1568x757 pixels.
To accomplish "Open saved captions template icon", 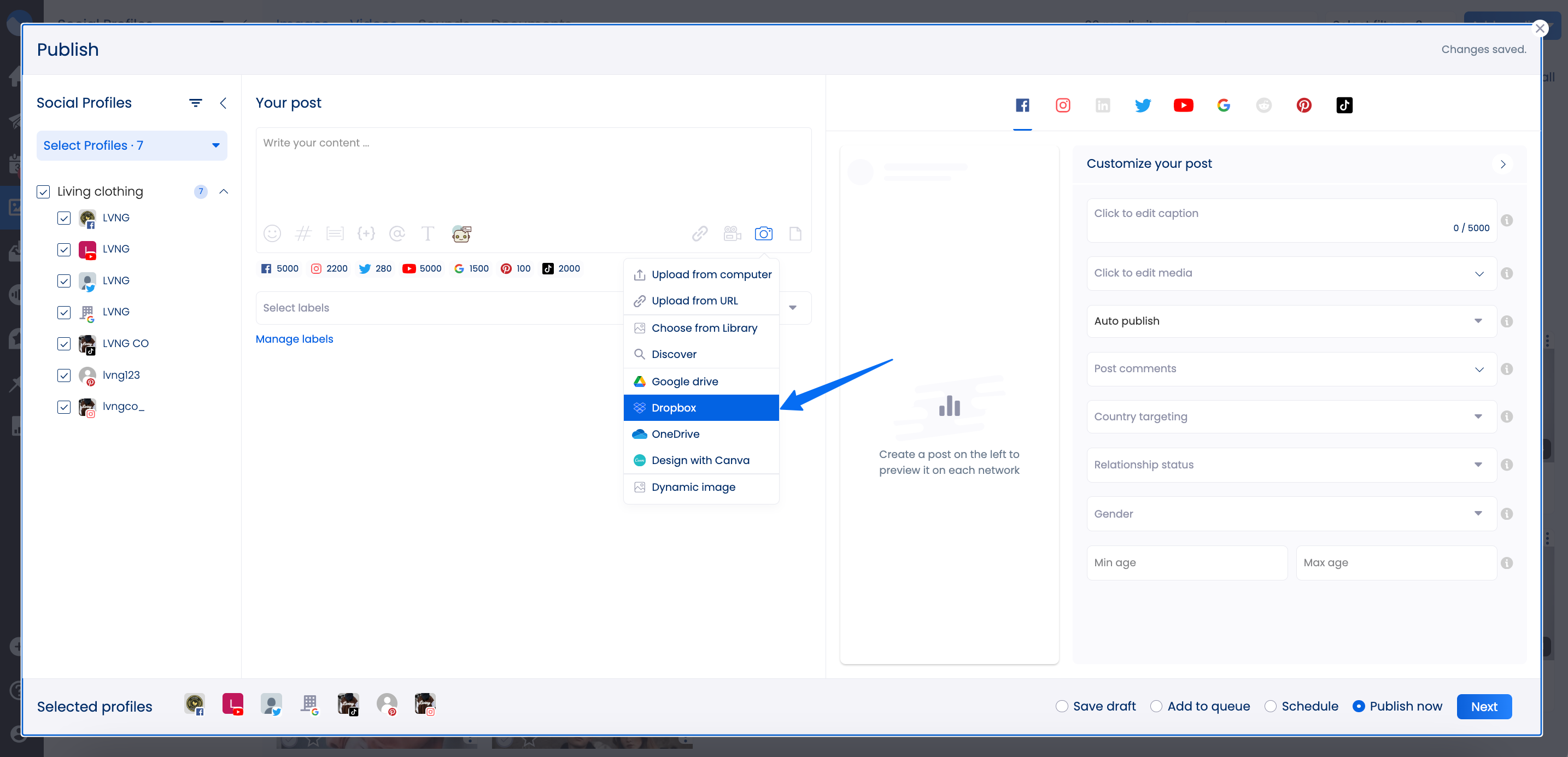I will (335, 234).
